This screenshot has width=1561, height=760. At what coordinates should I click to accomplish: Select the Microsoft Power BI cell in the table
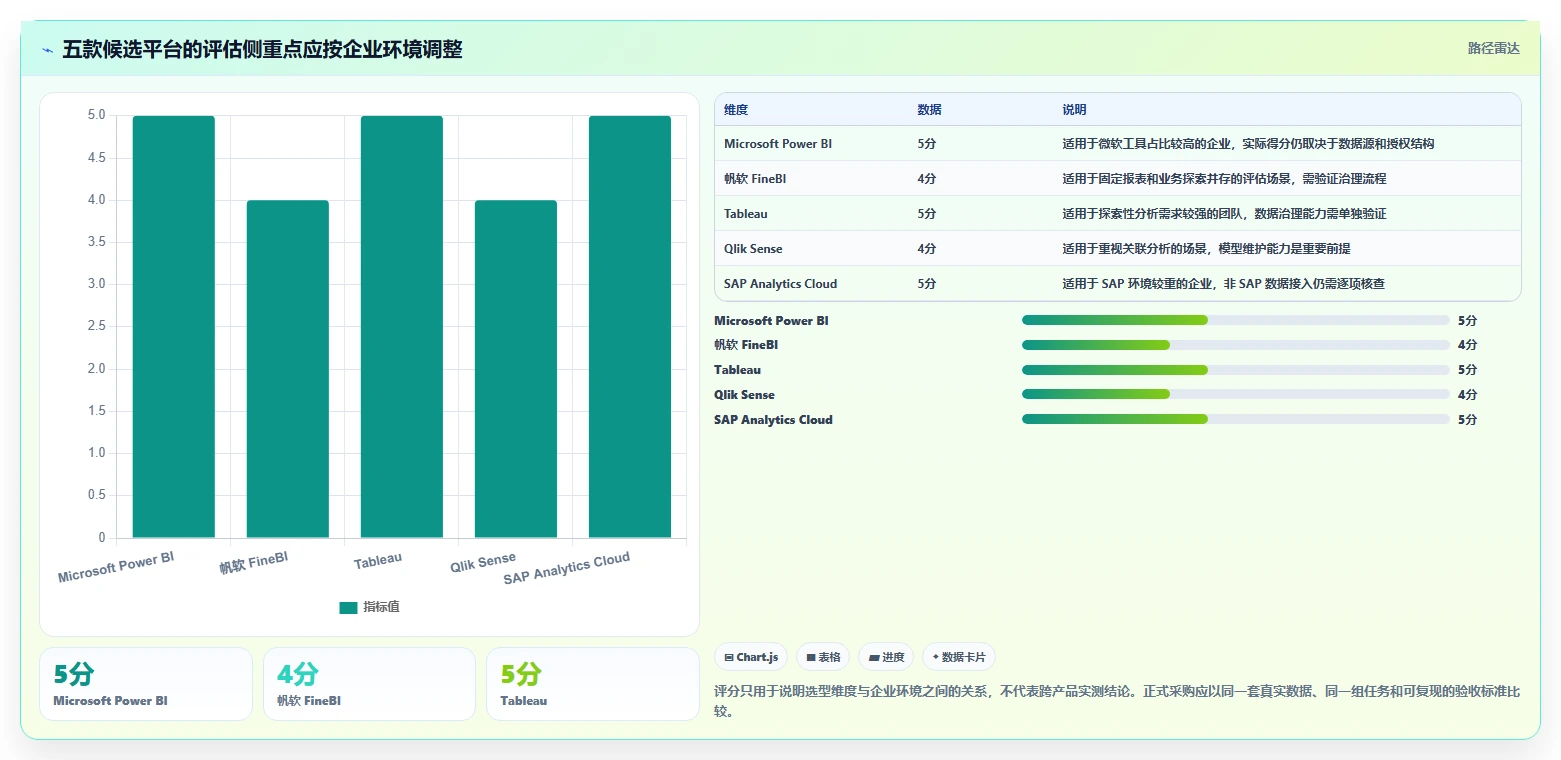[x=778, y=144]
